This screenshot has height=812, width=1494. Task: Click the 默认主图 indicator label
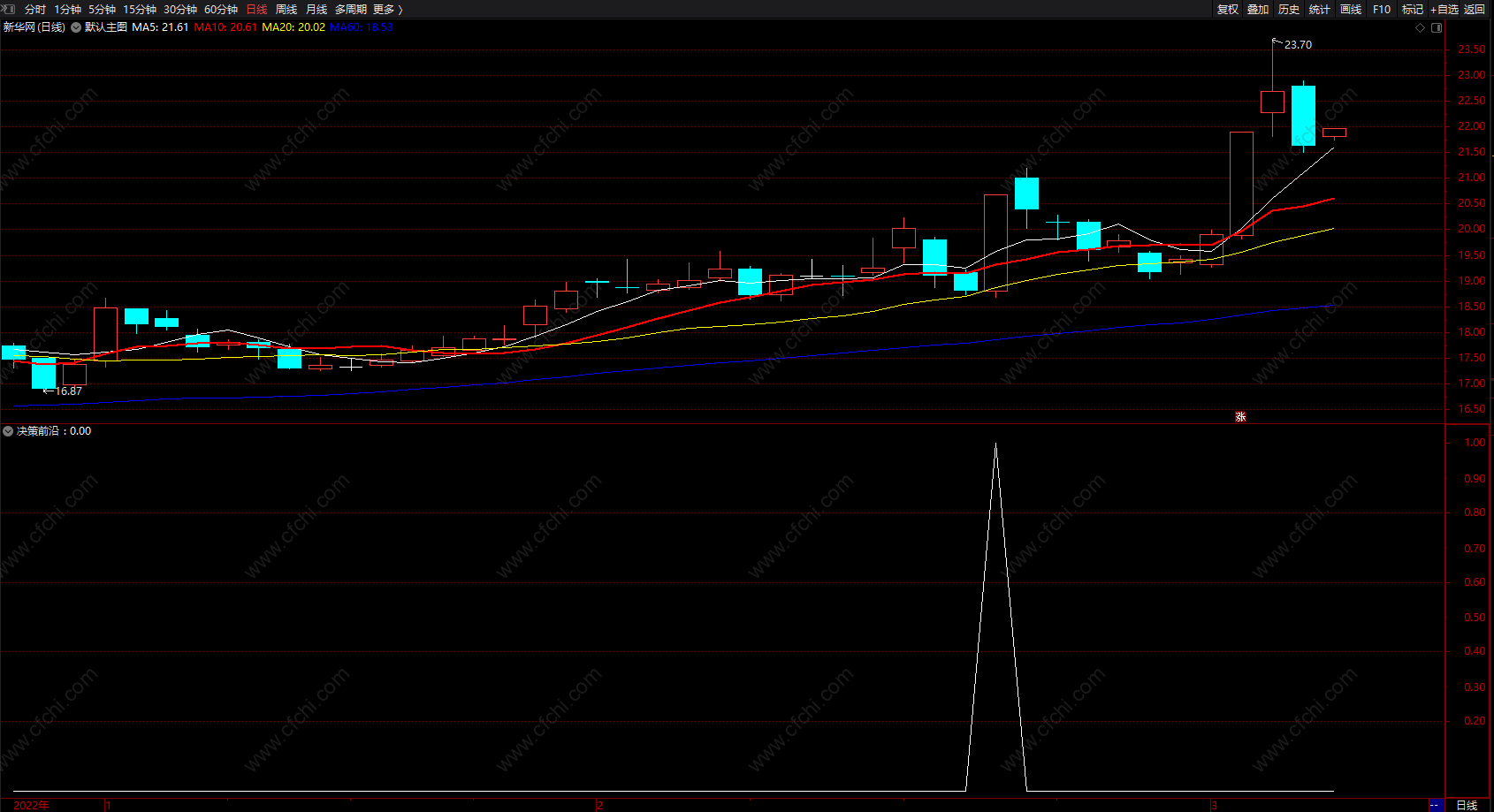(106, 27)
